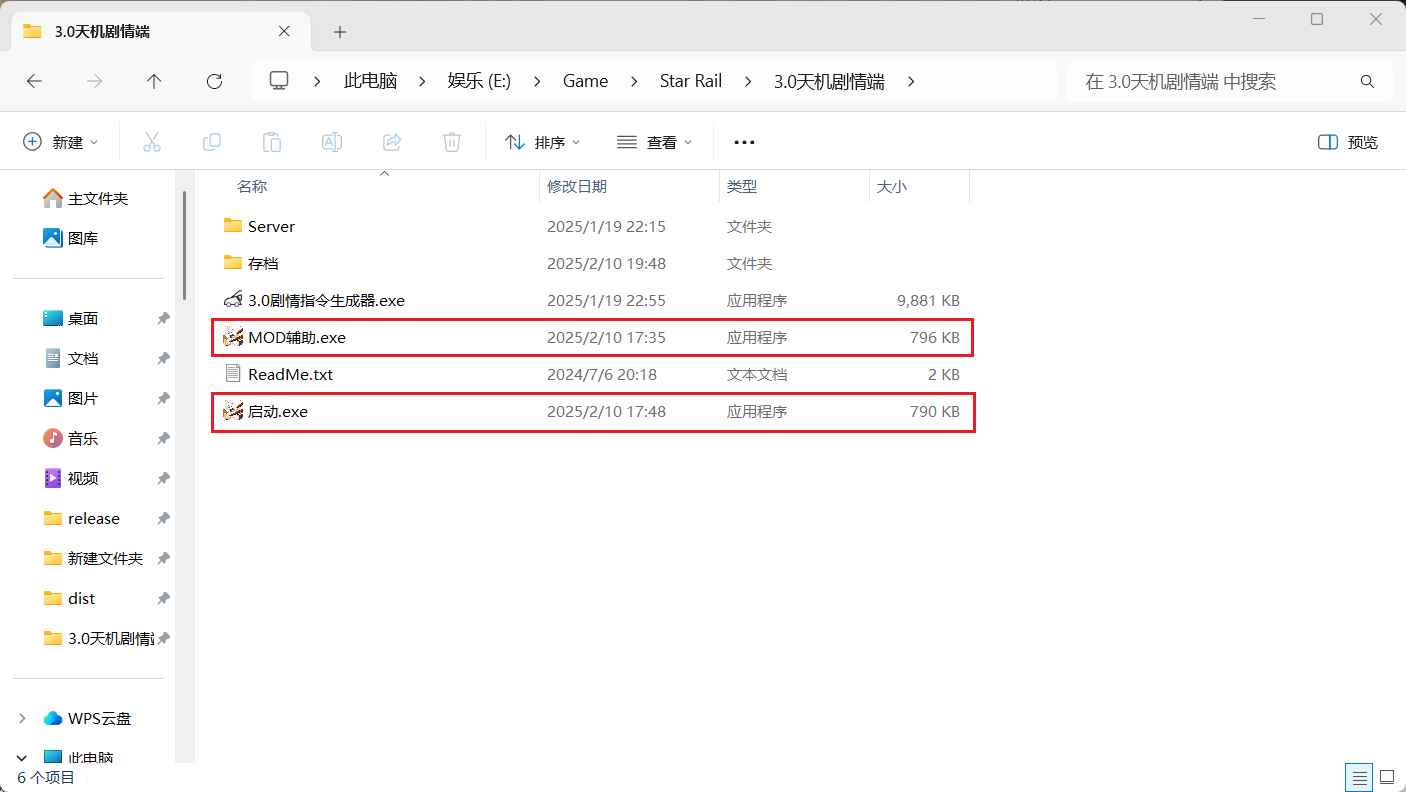Screen dimensions: 1406x792
Task: Open the 查看 view dropdown
Action: pyautogui.click(x=654, y=141)
